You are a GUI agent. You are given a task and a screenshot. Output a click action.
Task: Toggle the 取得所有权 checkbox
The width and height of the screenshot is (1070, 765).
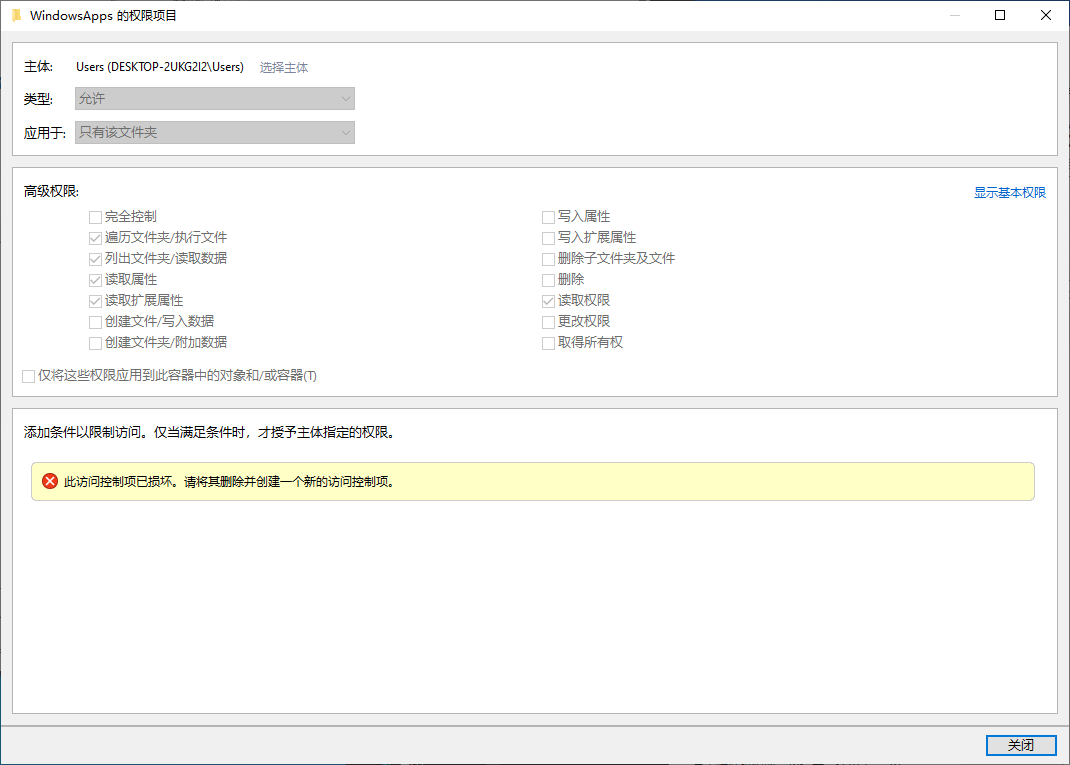click(x=548, y=343)
